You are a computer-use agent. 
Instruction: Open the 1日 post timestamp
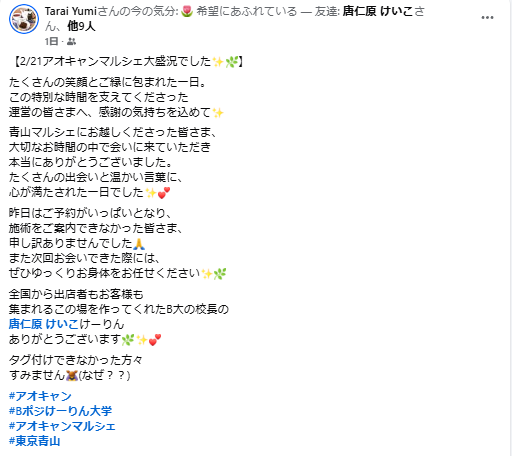click(x=51, y=41)
